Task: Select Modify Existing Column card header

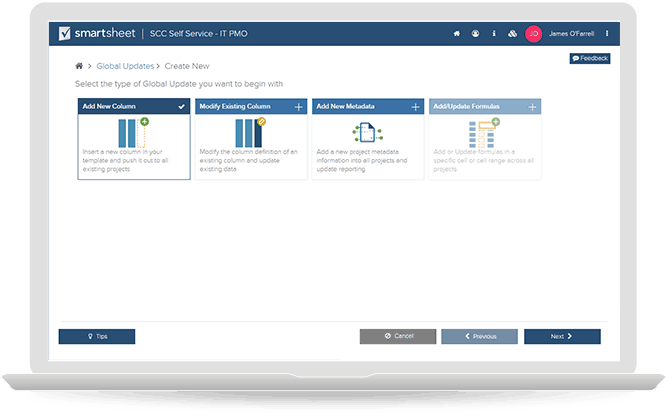Action: pos(251,106)
